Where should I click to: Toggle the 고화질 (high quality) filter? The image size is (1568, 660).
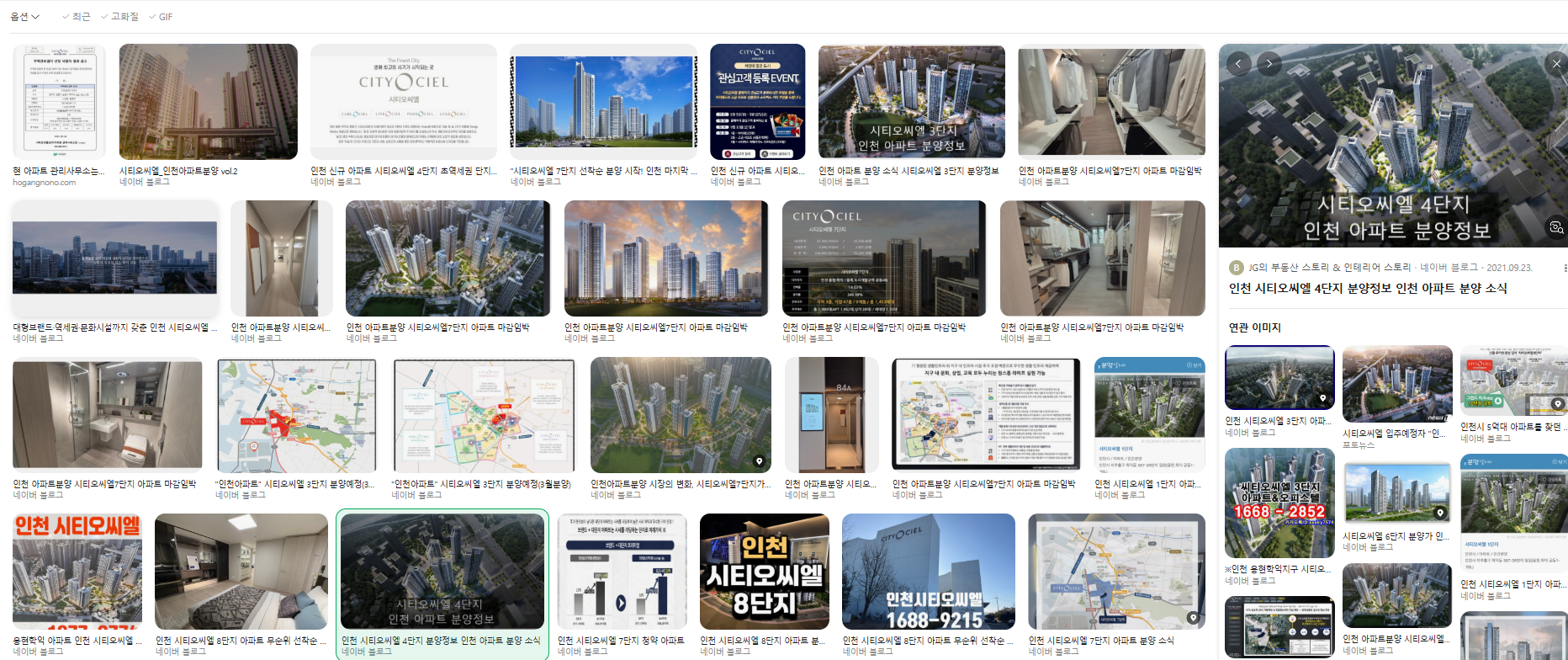[119, 17]
